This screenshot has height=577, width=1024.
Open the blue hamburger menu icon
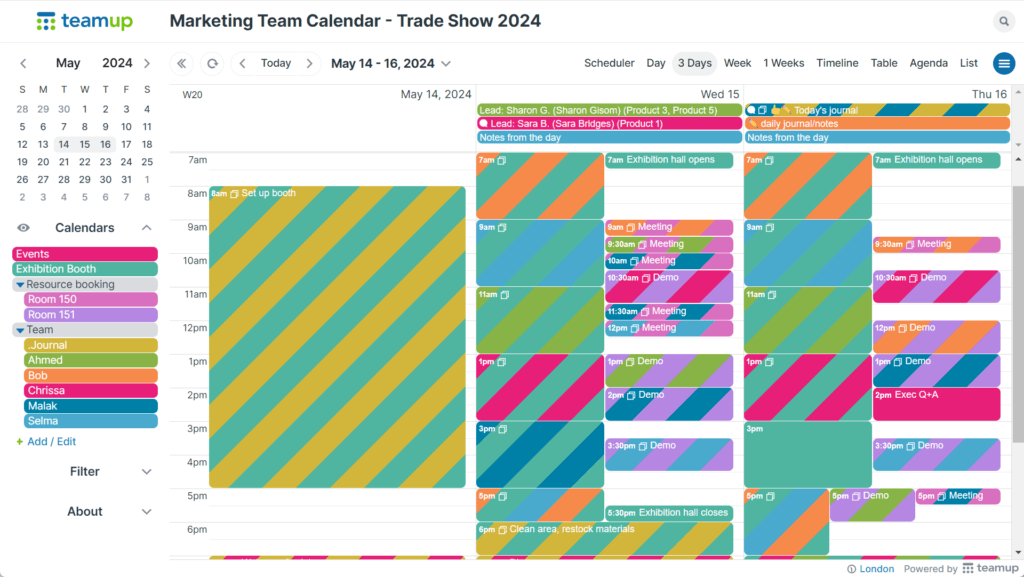(1003, 63)
